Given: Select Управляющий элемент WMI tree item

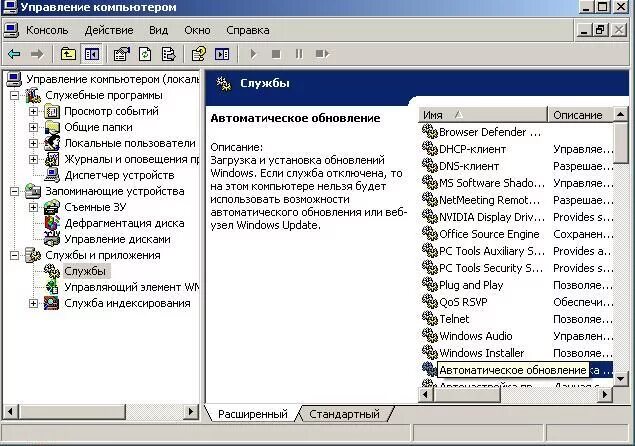Looking at the screenshot, I should tap(131, 287).
